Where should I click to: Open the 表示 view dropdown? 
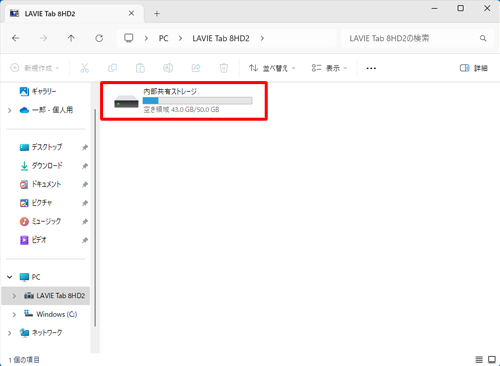329,68
